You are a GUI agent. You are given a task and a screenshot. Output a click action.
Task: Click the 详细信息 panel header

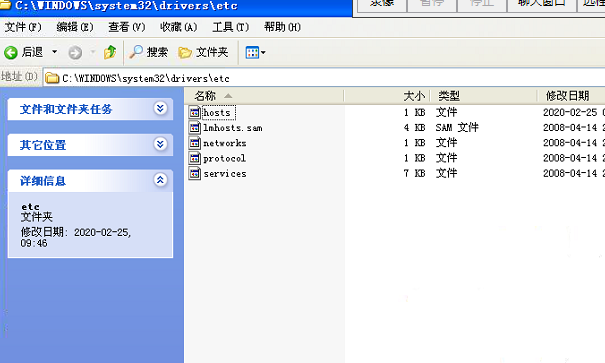(90, 181)
